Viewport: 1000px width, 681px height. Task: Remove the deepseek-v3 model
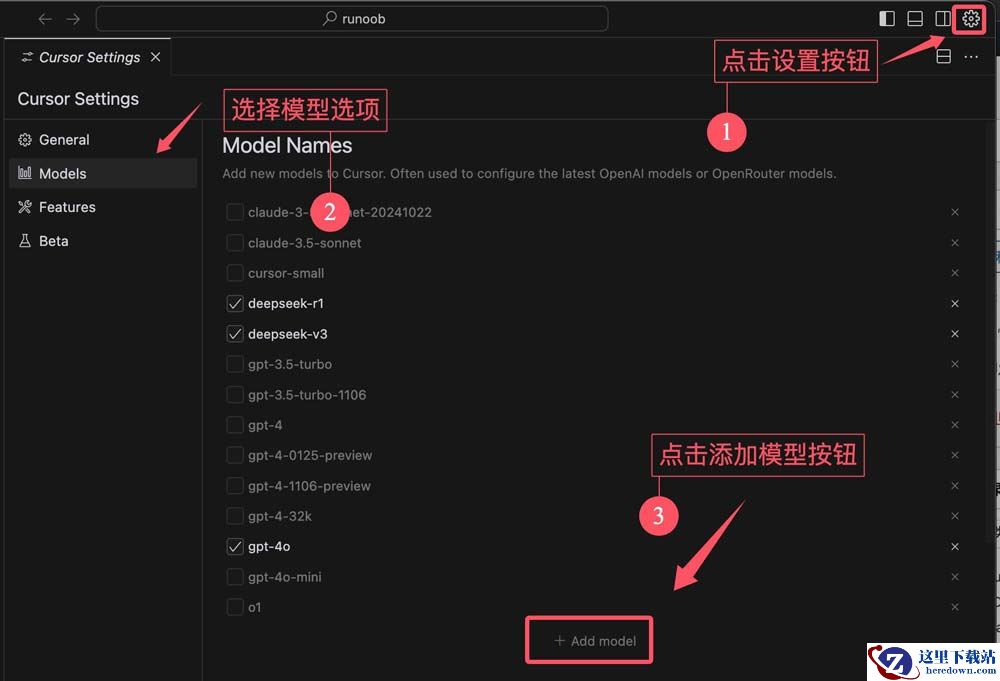(x=955, y=333)
